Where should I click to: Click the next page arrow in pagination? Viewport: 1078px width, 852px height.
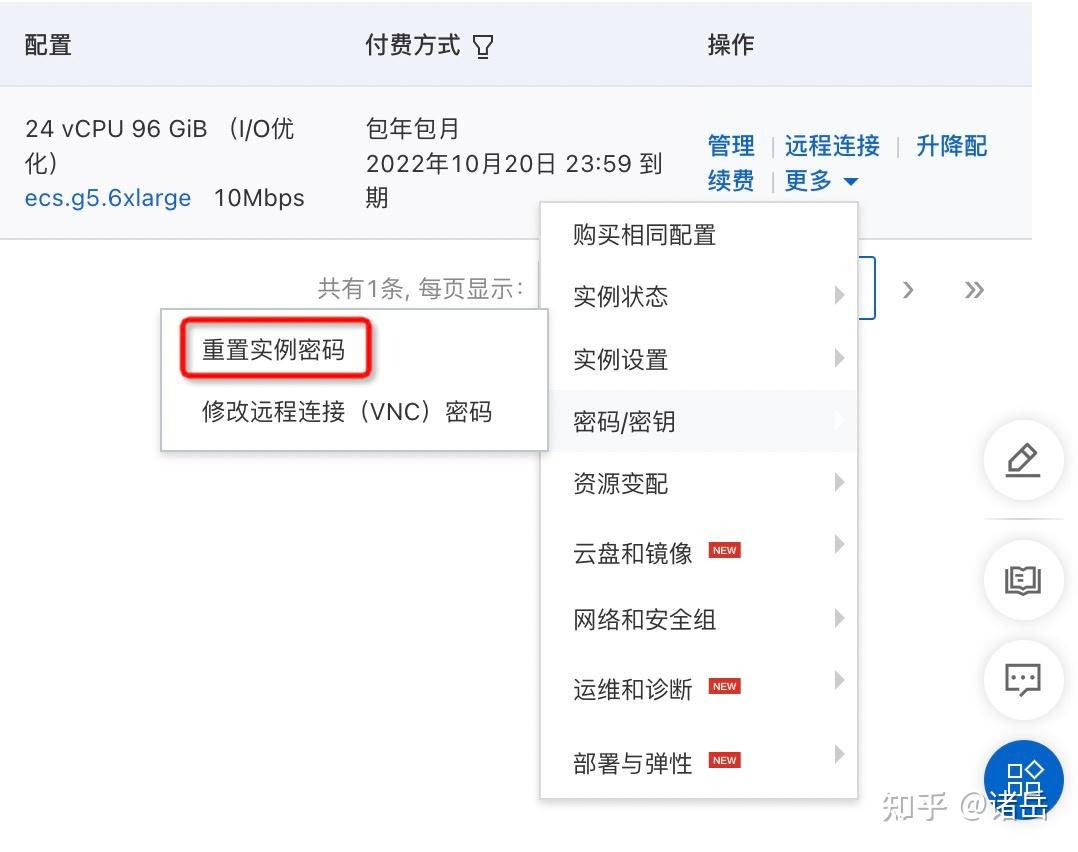tap(908, 290)
